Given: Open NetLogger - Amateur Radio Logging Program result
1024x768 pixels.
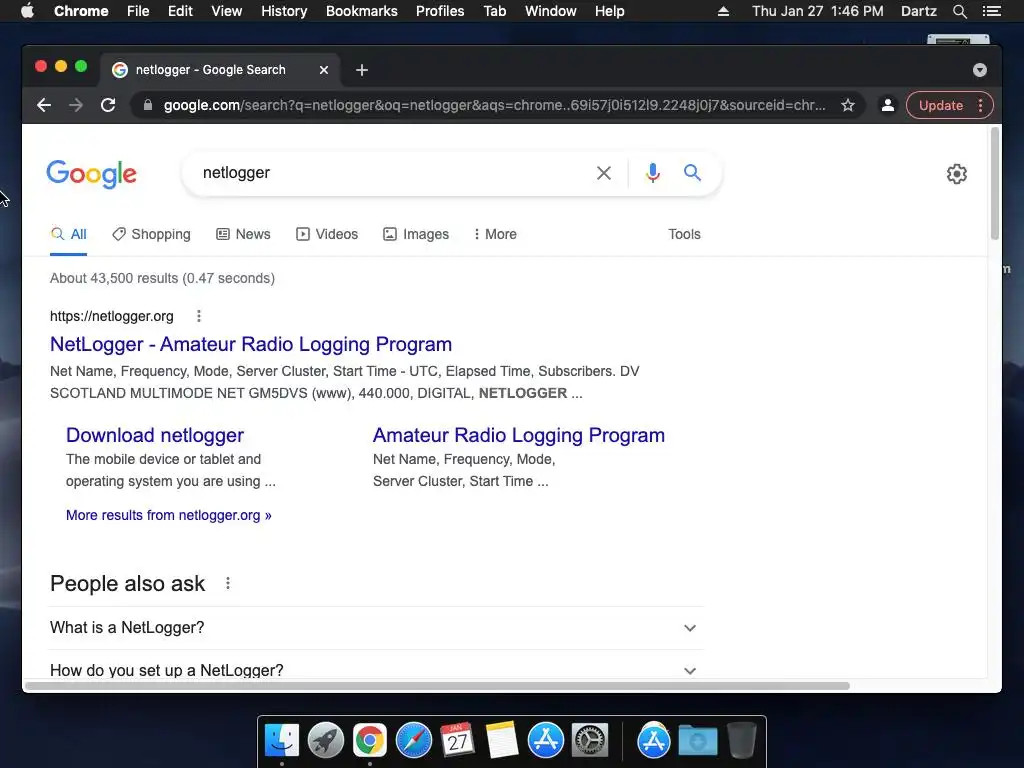Looking at the screenshot, I should coord(251,344).
